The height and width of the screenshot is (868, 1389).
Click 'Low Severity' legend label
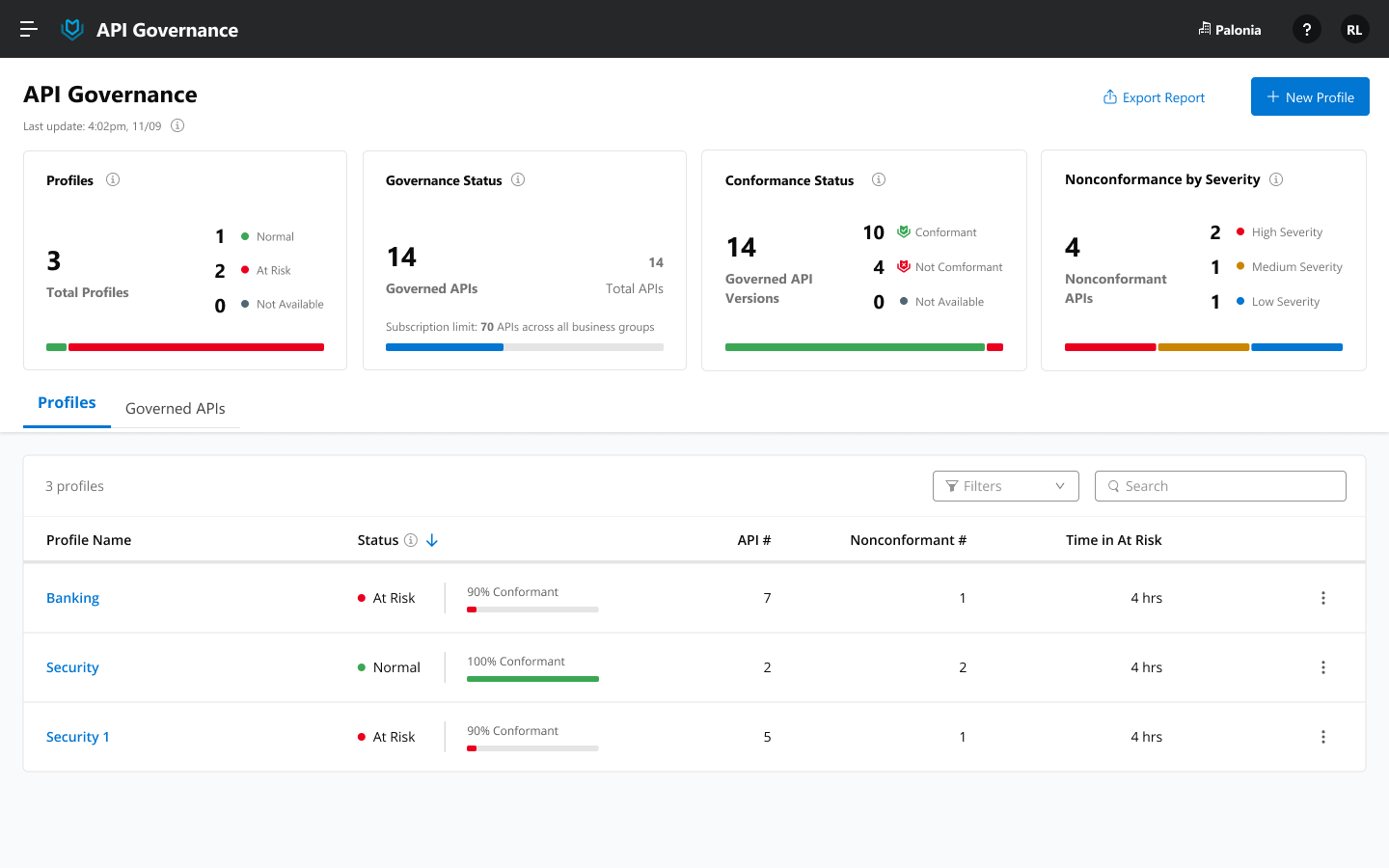1286,302
